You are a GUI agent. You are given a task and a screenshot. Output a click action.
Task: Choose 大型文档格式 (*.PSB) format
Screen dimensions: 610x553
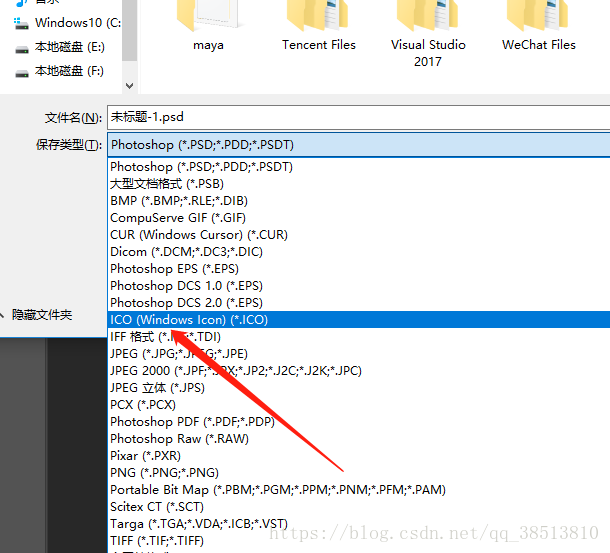pyautogui.click(x=359, y=184)
